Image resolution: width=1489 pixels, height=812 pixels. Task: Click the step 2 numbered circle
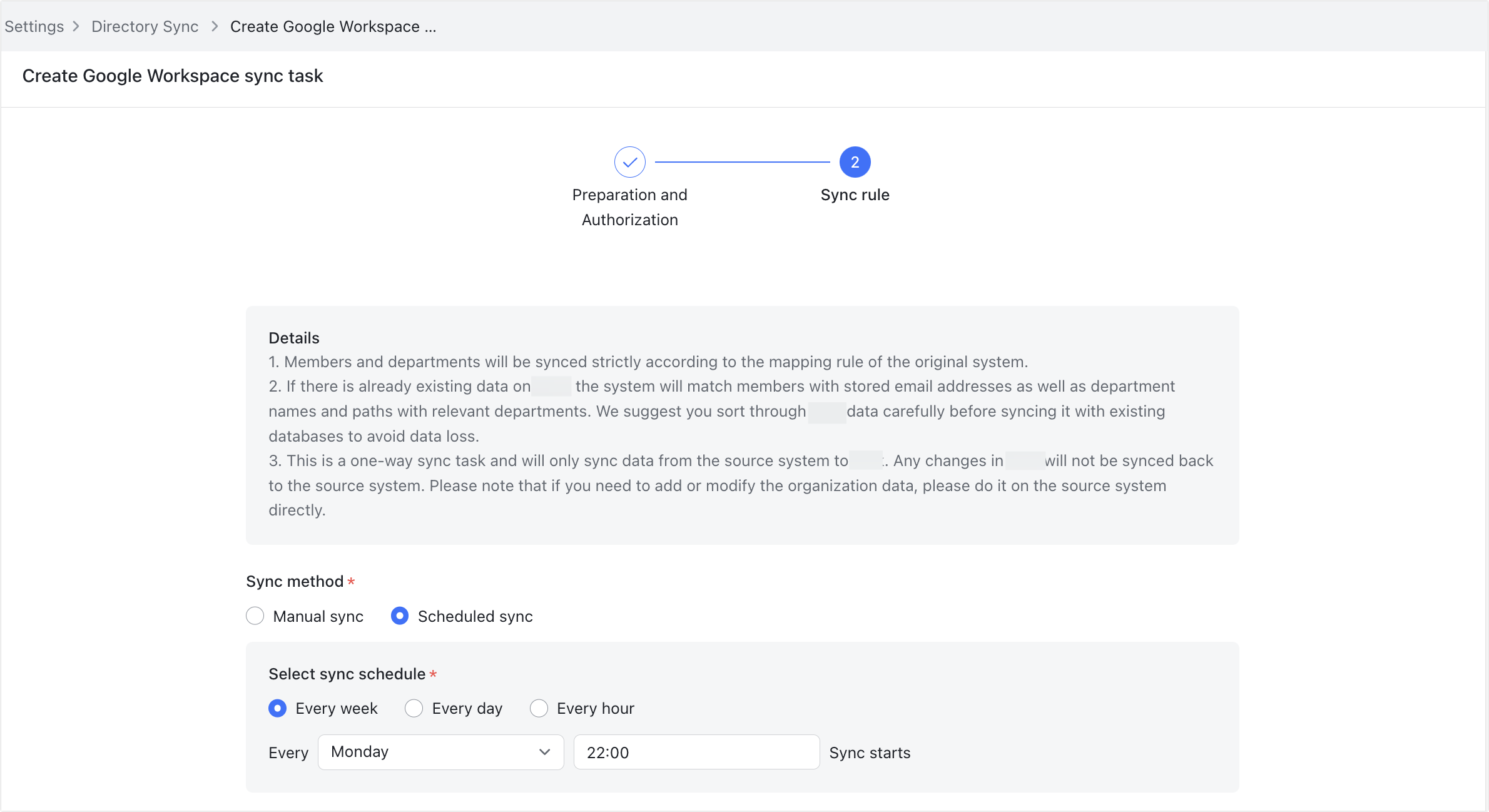855,161
